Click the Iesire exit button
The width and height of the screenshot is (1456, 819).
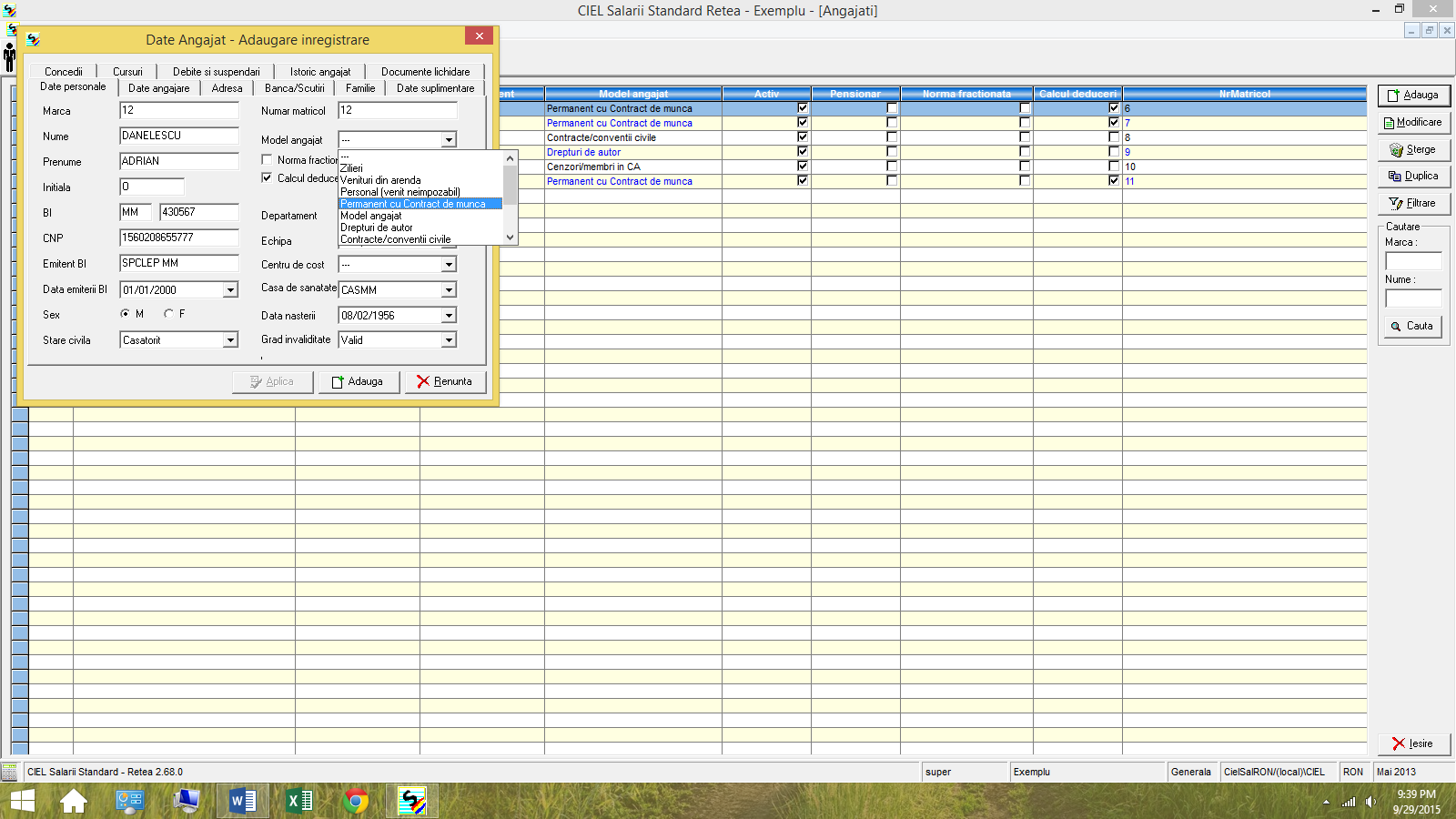[x=1413, y=743]
